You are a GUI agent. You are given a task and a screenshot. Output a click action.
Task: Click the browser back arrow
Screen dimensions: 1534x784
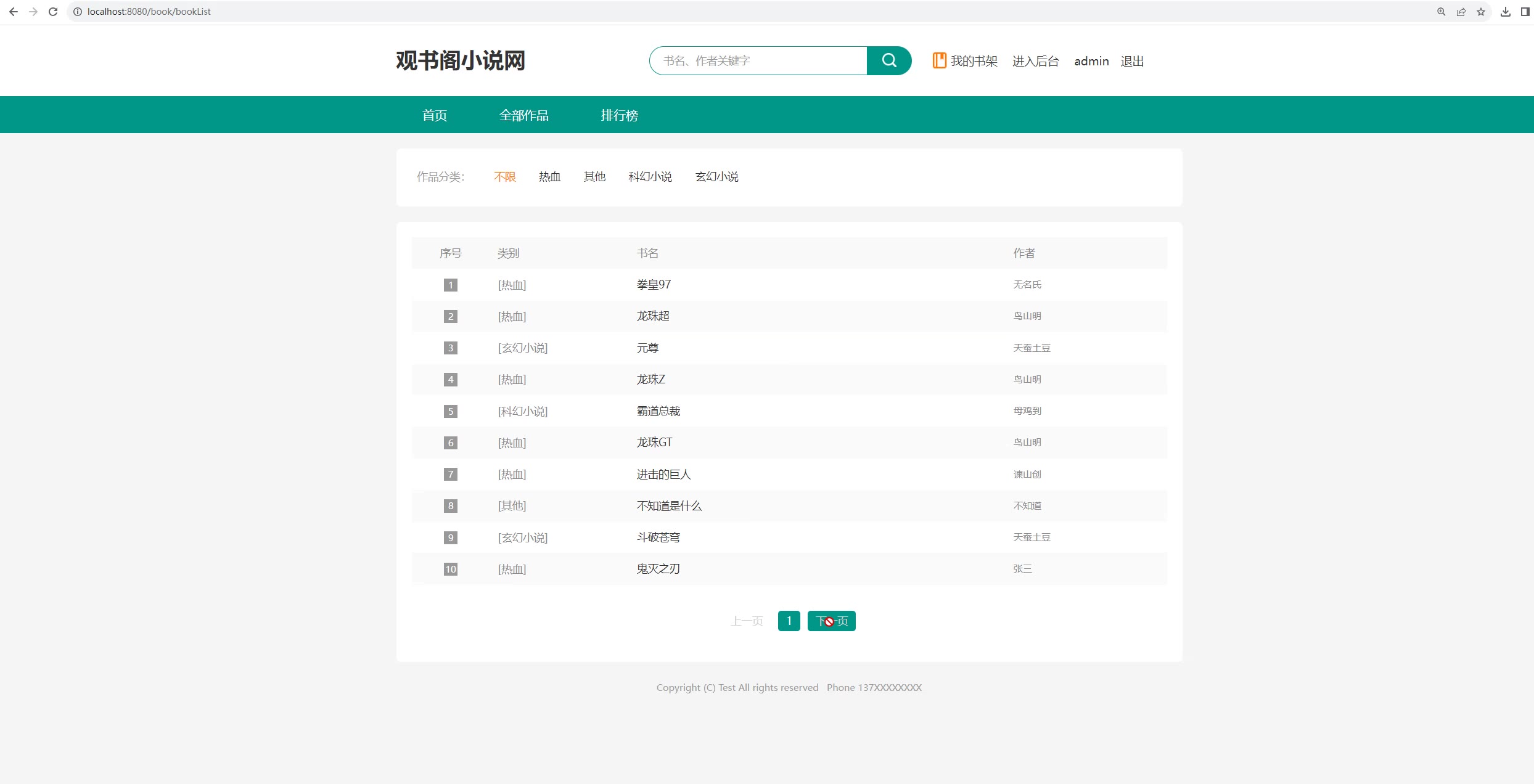(x=14, y=12)
